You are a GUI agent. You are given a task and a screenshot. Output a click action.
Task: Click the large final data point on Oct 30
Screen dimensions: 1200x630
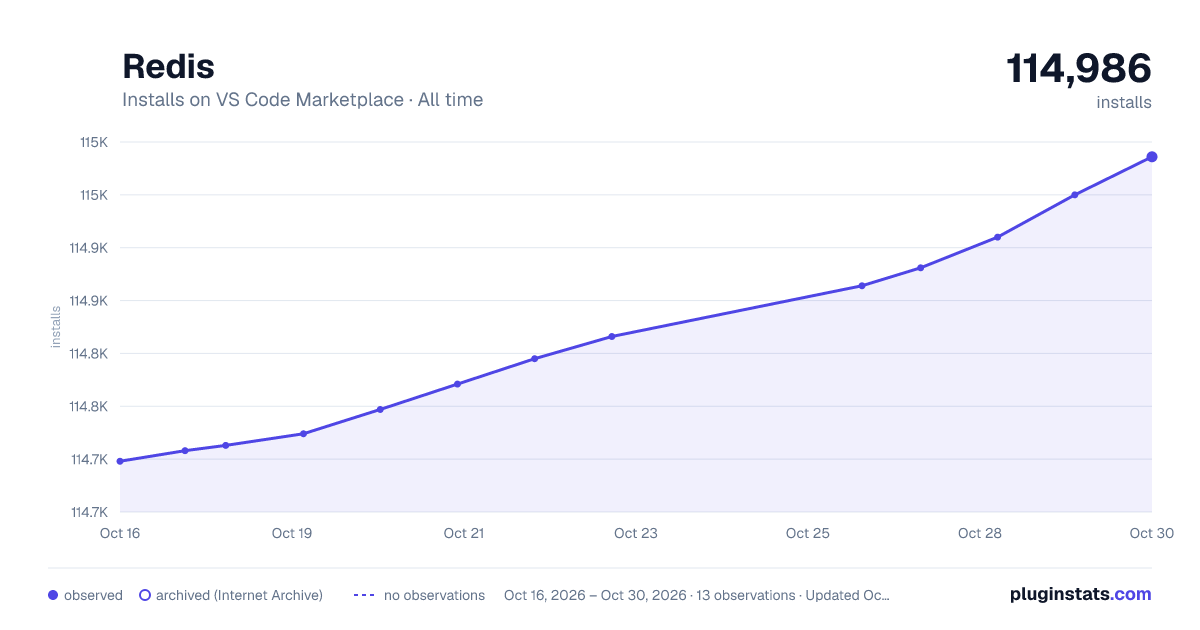pyautogui.click(x=1152, y=157)
